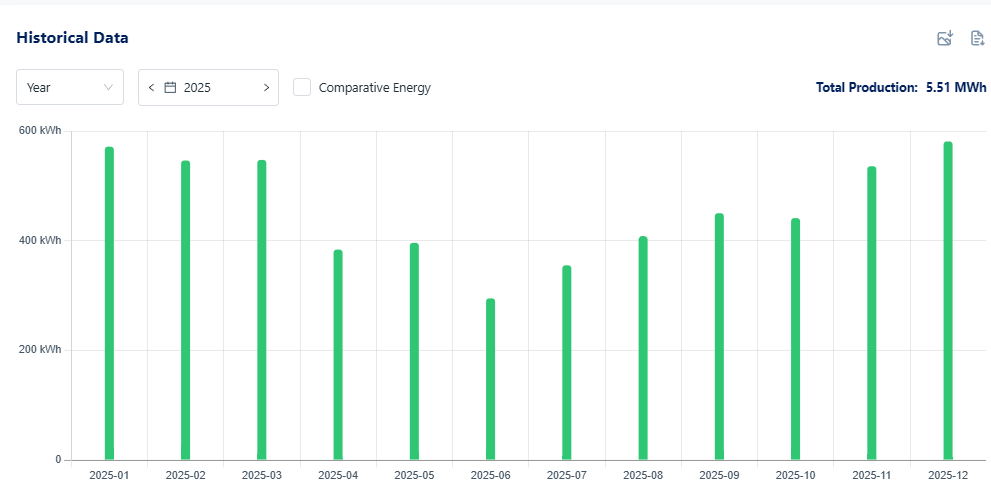Image resolution: width=991 pixels, height=493 pixels.
Task: Click the 200 kWh axis label
Action: [41, 350]
